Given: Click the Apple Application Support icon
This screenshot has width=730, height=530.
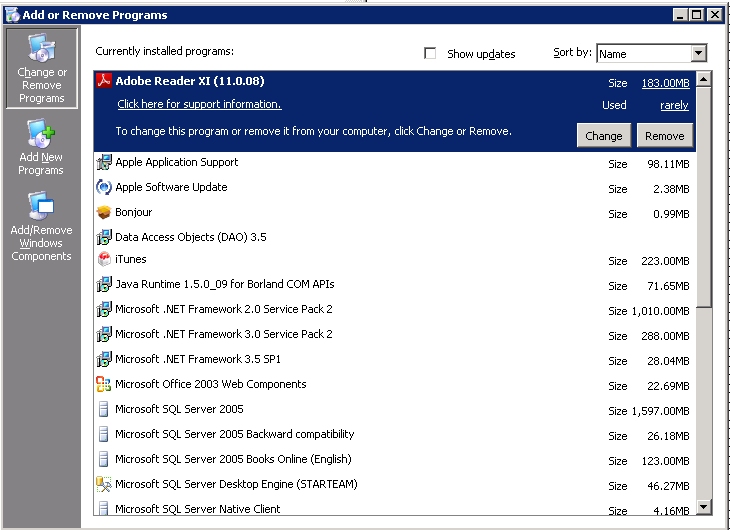Looking at the screenshot, I should click(x=103, y=162).
